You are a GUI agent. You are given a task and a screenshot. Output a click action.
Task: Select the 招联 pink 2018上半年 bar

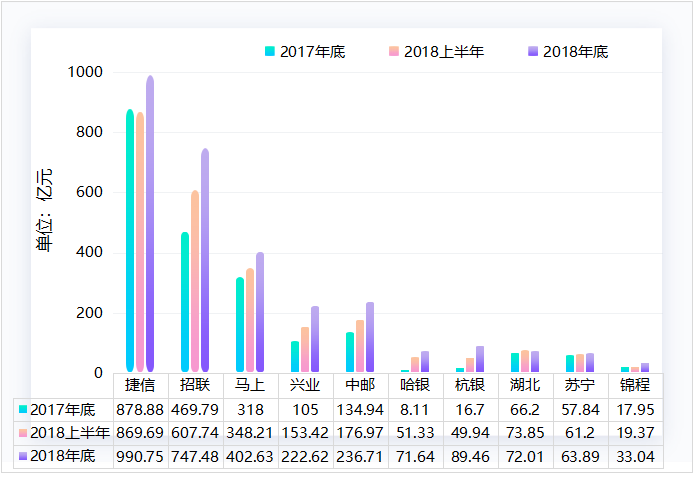[195, 281]
